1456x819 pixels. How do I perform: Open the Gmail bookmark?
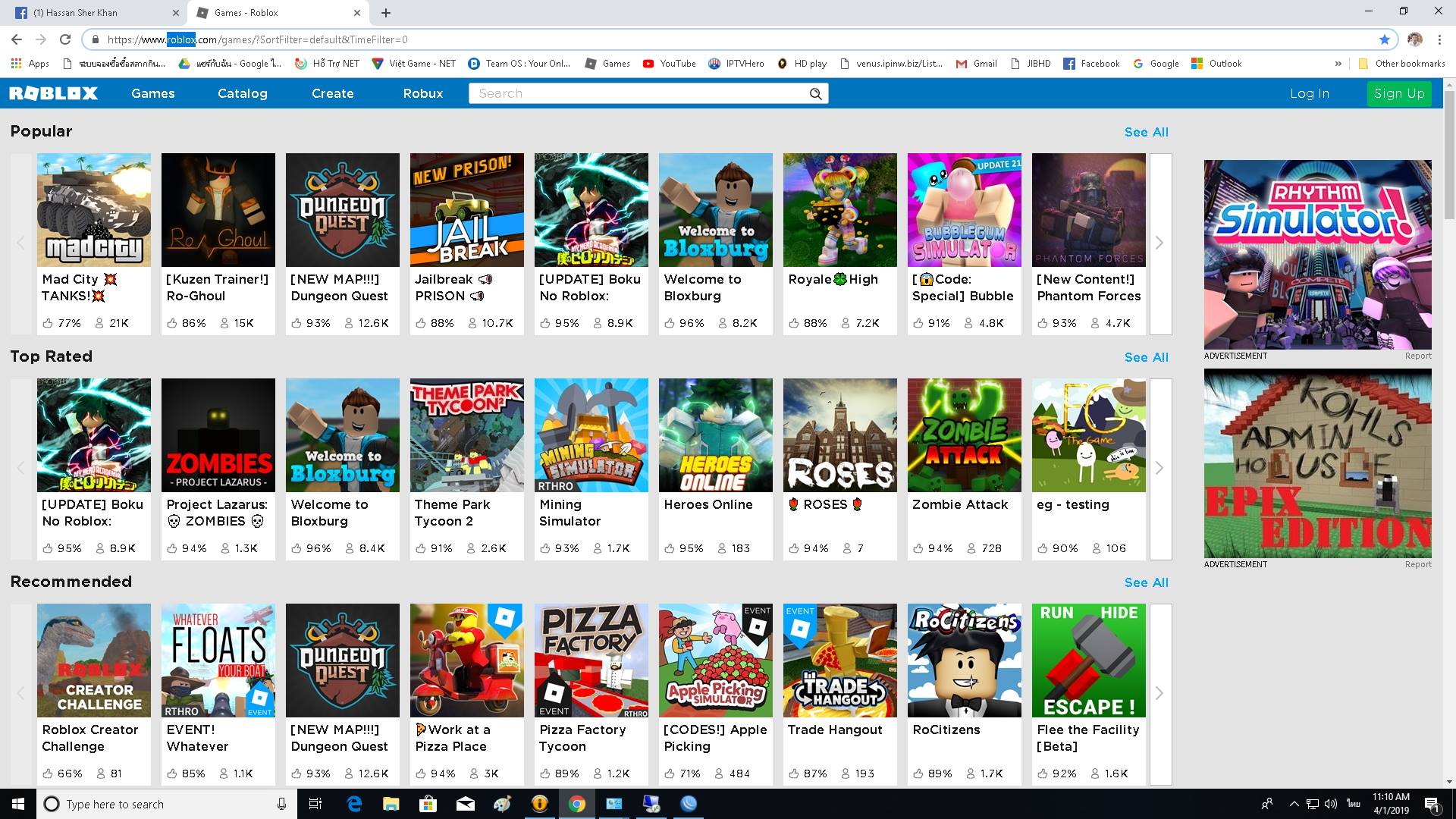click(977, 64)
